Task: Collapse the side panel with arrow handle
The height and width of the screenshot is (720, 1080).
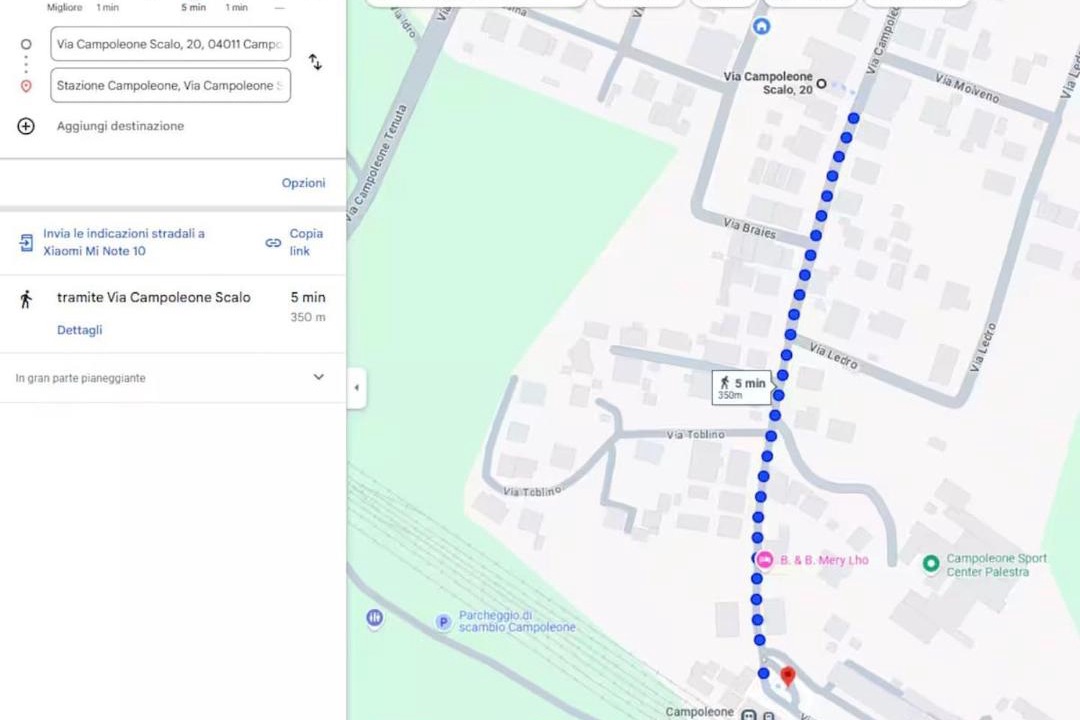Action: (x=356, y=387)
